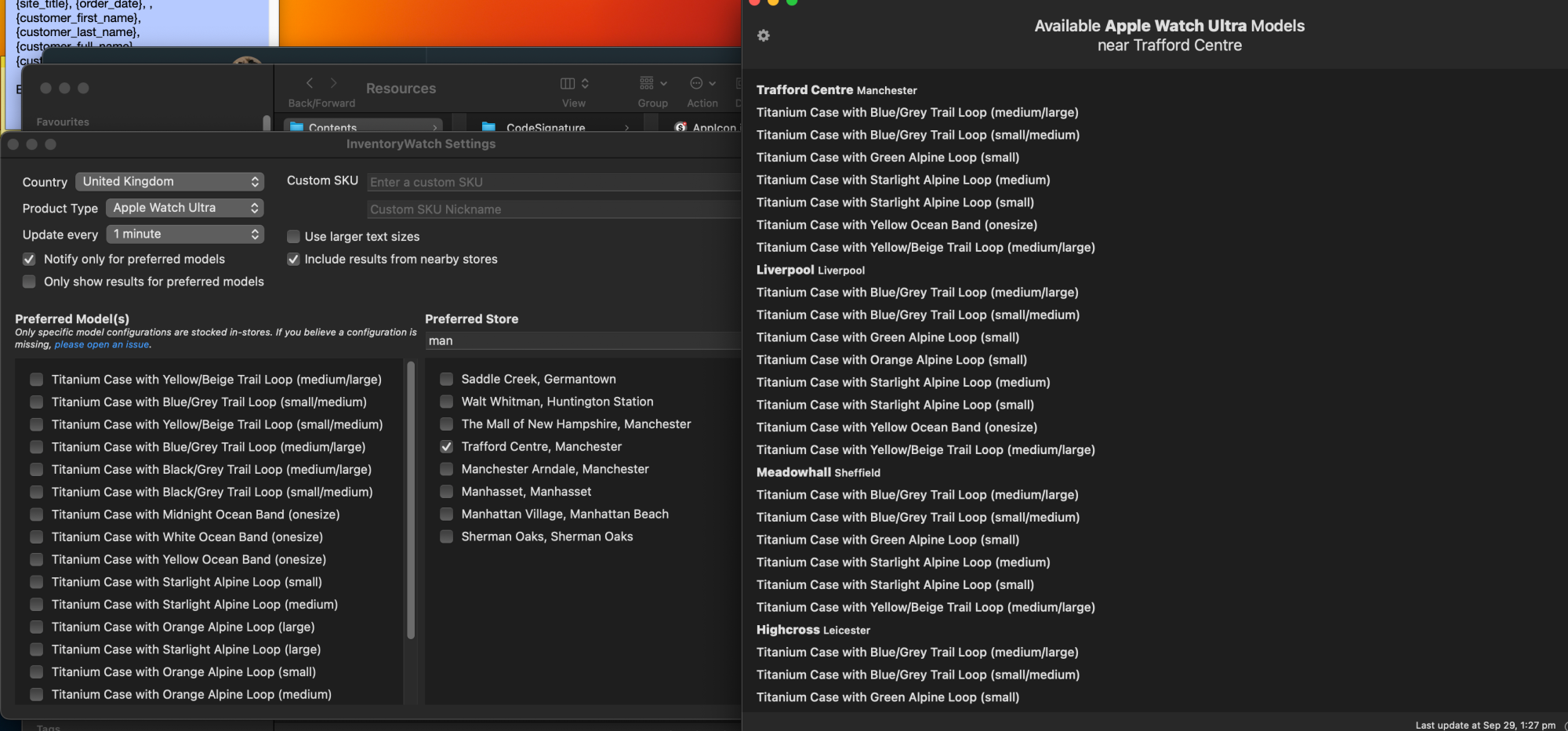Click Trafford Centre's Yellow Ocean Band (onesize) result
This screenshot has width=1568, height=731.
pos(897,225)
